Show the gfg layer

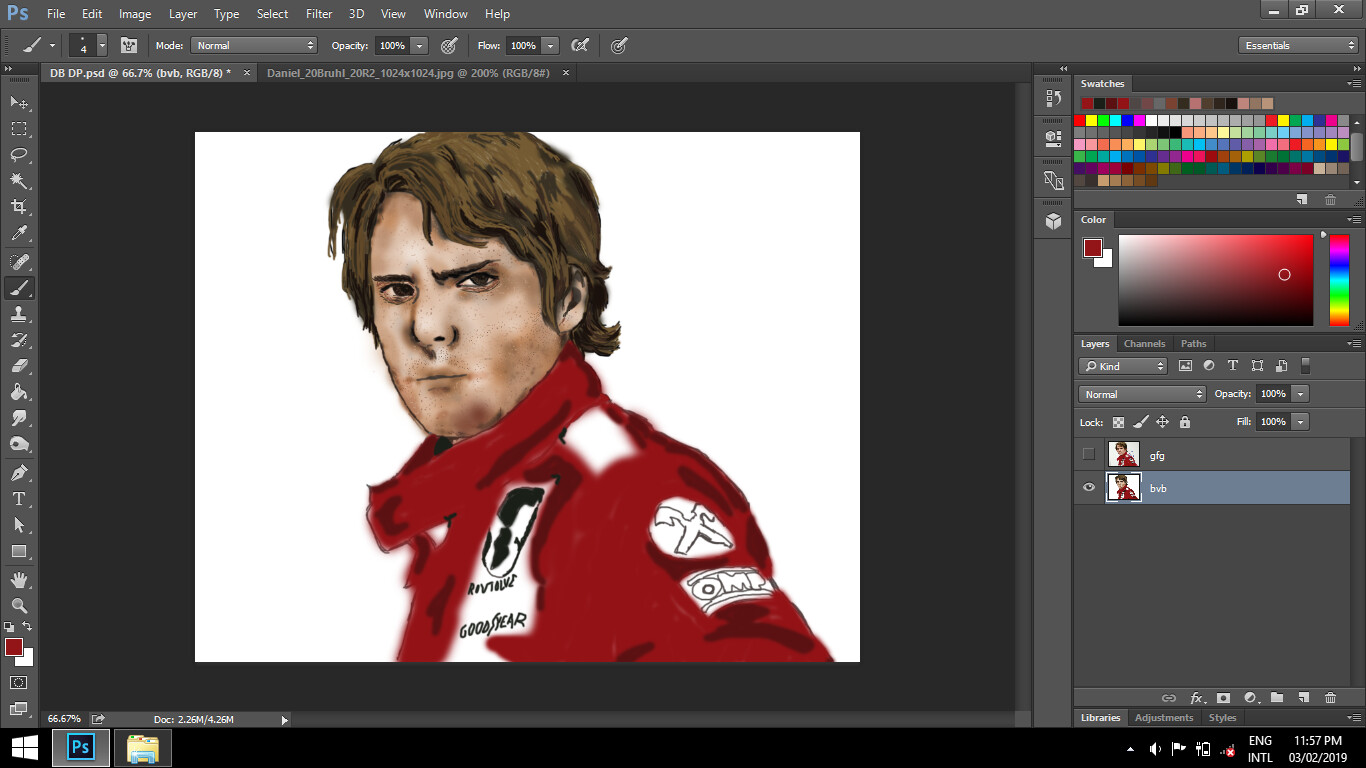tap(1089, 455)
